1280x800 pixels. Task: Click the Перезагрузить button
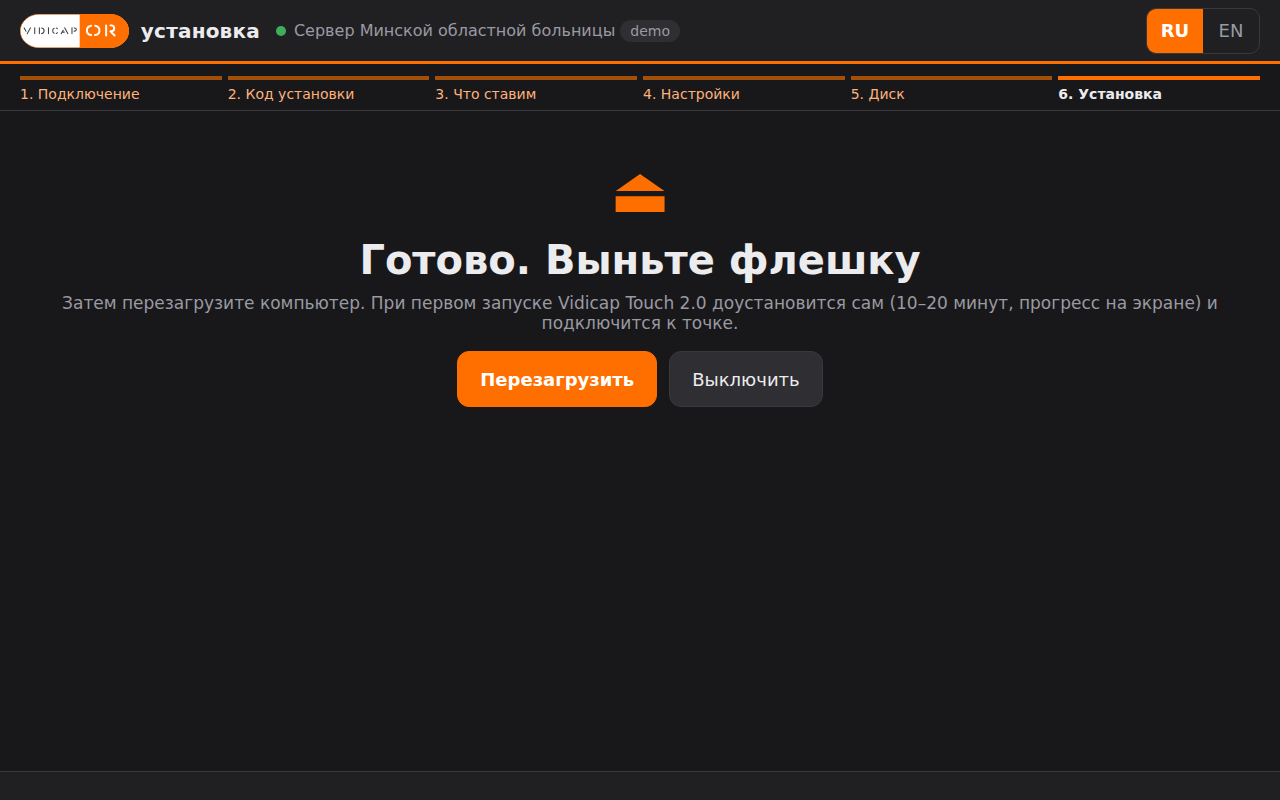pos(557,379)
